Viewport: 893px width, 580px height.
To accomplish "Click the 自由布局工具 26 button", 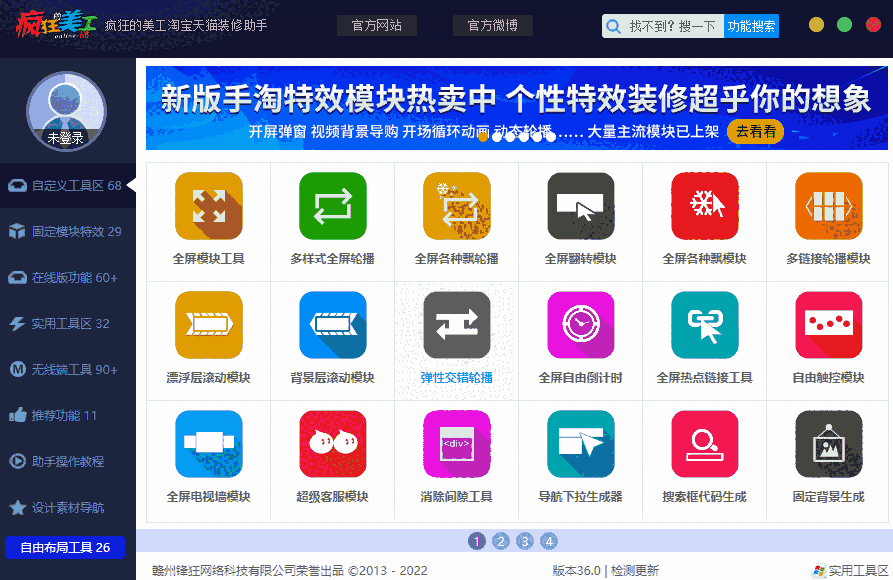I will click(65, 548).
